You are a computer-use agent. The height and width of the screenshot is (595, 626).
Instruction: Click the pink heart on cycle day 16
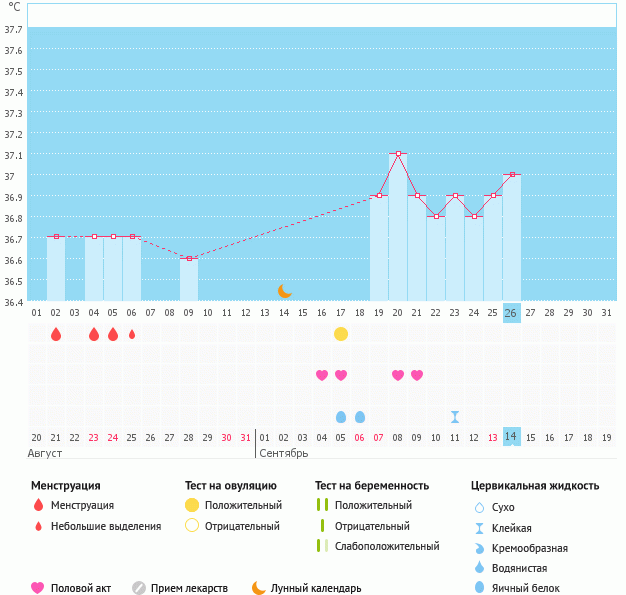click(322, 375)
